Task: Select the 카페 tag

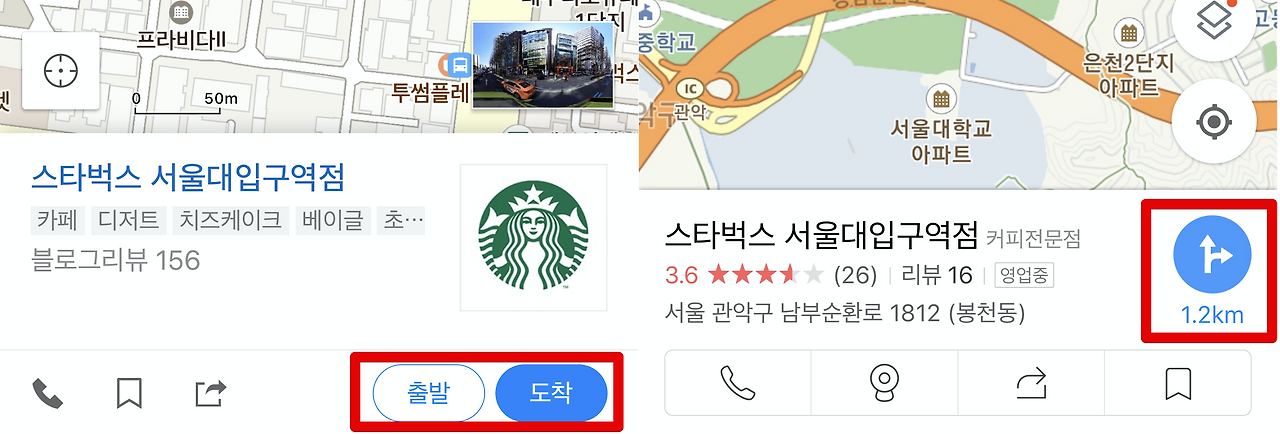Action: 59,220
